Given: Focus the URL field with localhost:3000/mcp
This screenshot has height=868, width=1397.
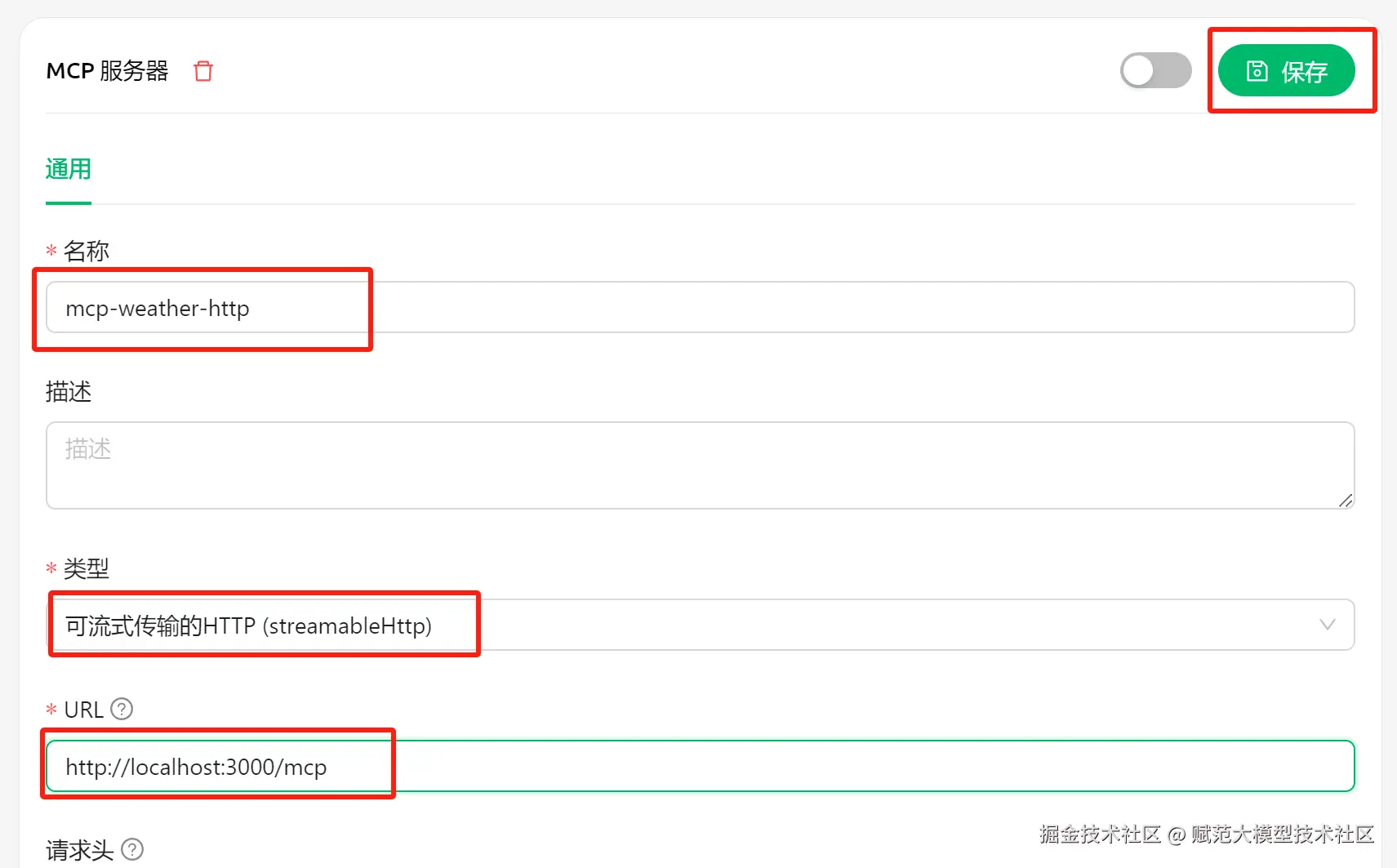Looking at the screenshot, I should [699, 767].
